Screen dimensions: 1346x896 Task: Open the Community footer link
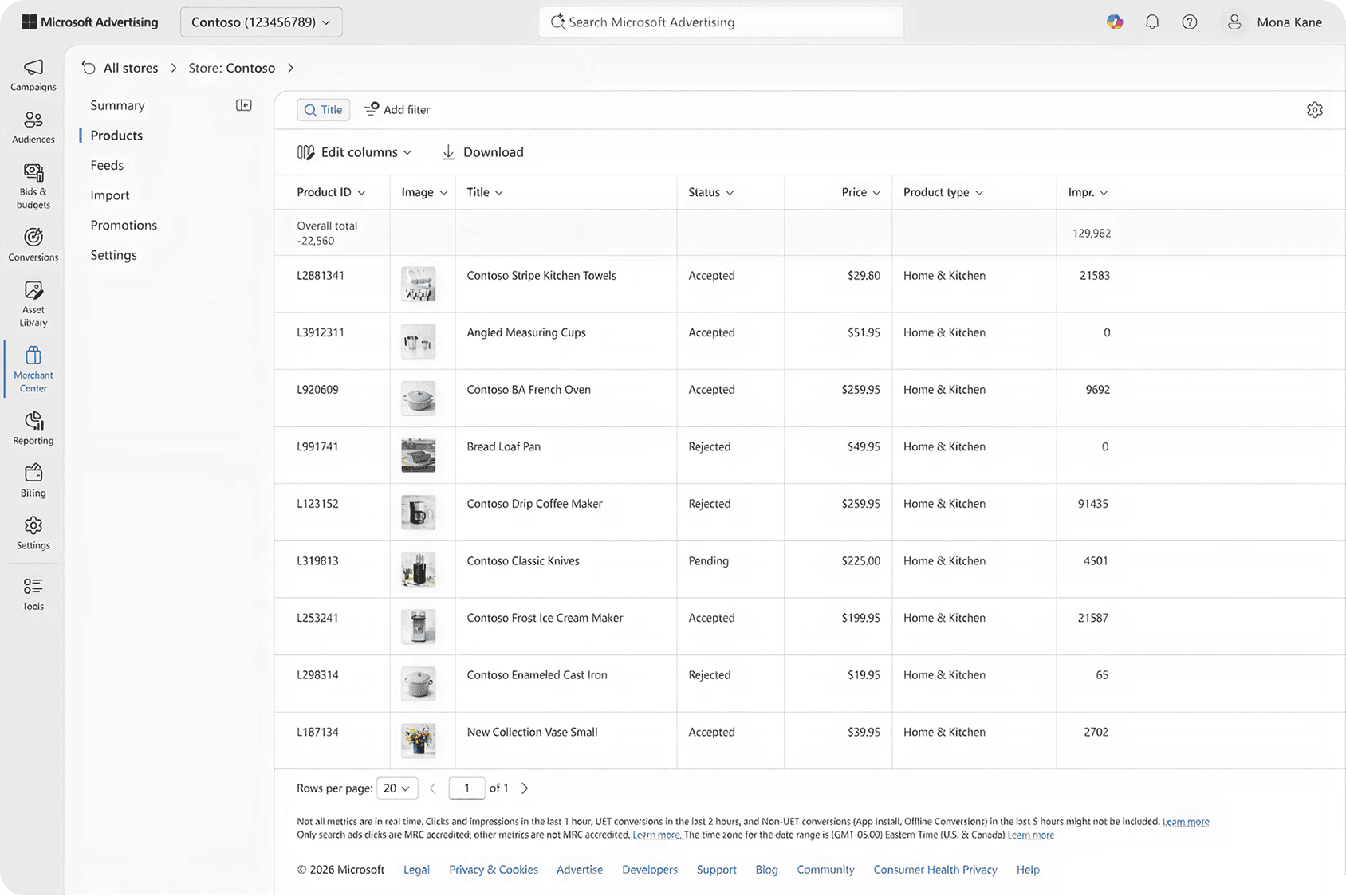pos(825,870)
